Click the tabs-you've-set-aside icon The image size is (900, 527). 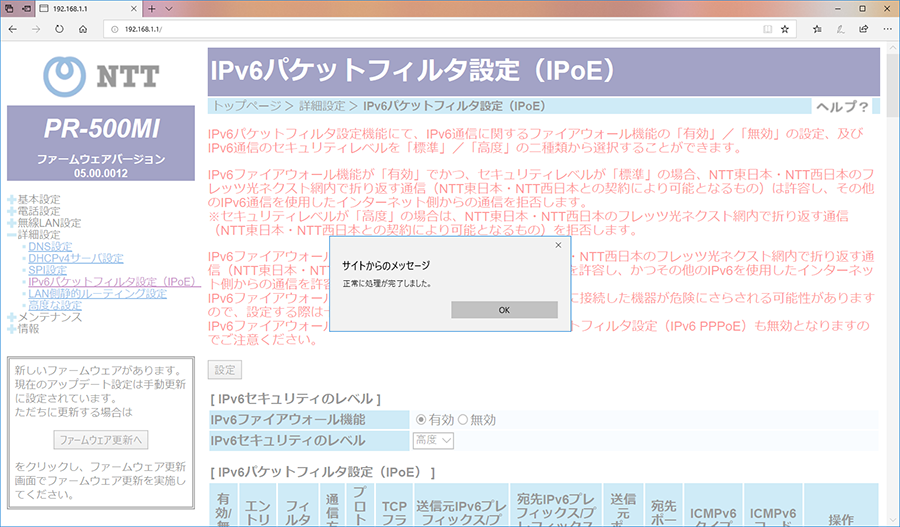9,9
